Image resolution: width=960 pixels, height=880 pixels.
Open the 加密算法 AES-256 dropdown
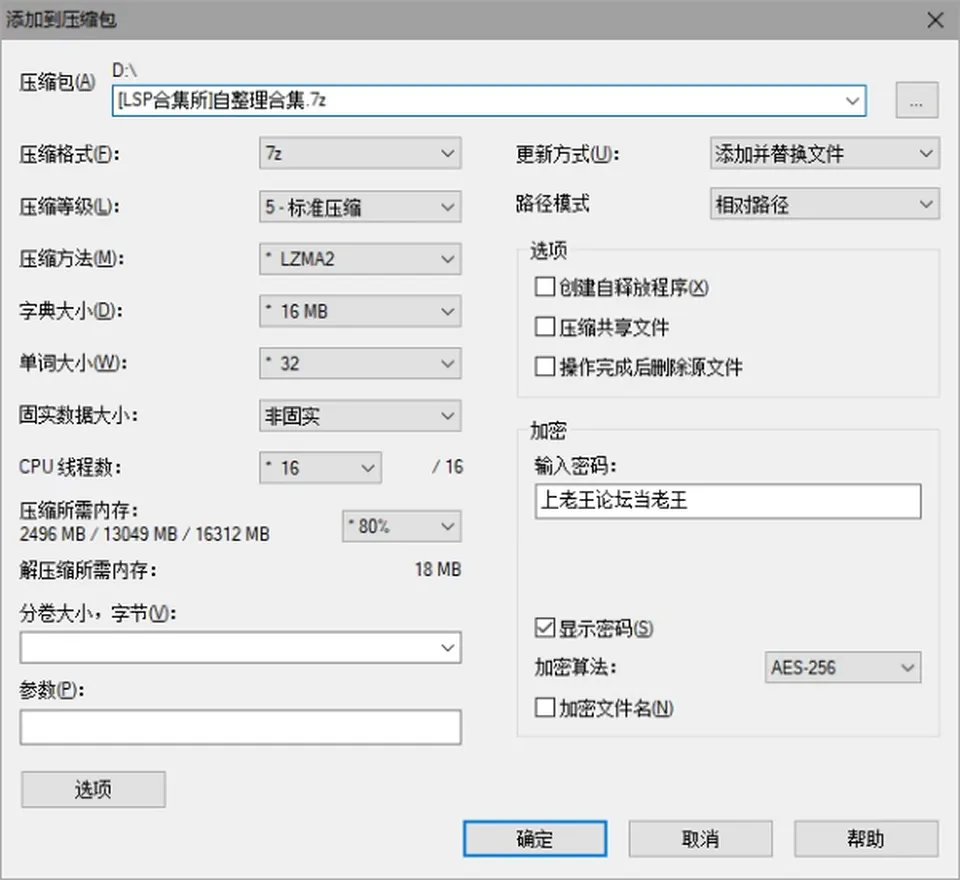[843, 667]
